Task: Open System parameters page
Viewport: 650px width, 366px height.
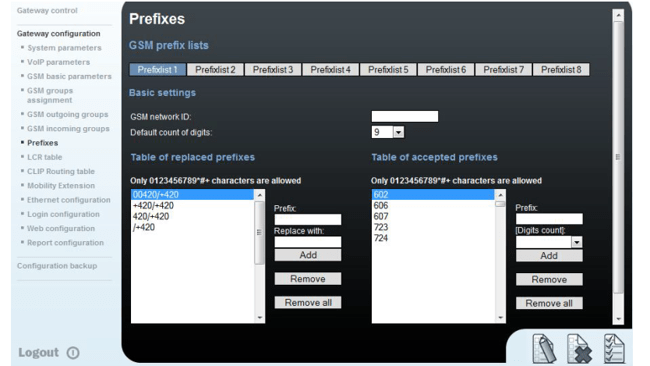Action: point(64,48)
